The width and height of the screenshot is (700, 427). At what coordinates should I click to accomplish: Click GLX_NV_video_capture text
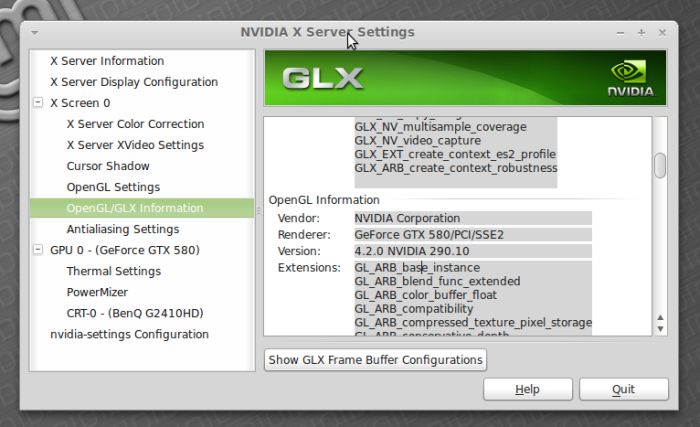tap(417, 140)
